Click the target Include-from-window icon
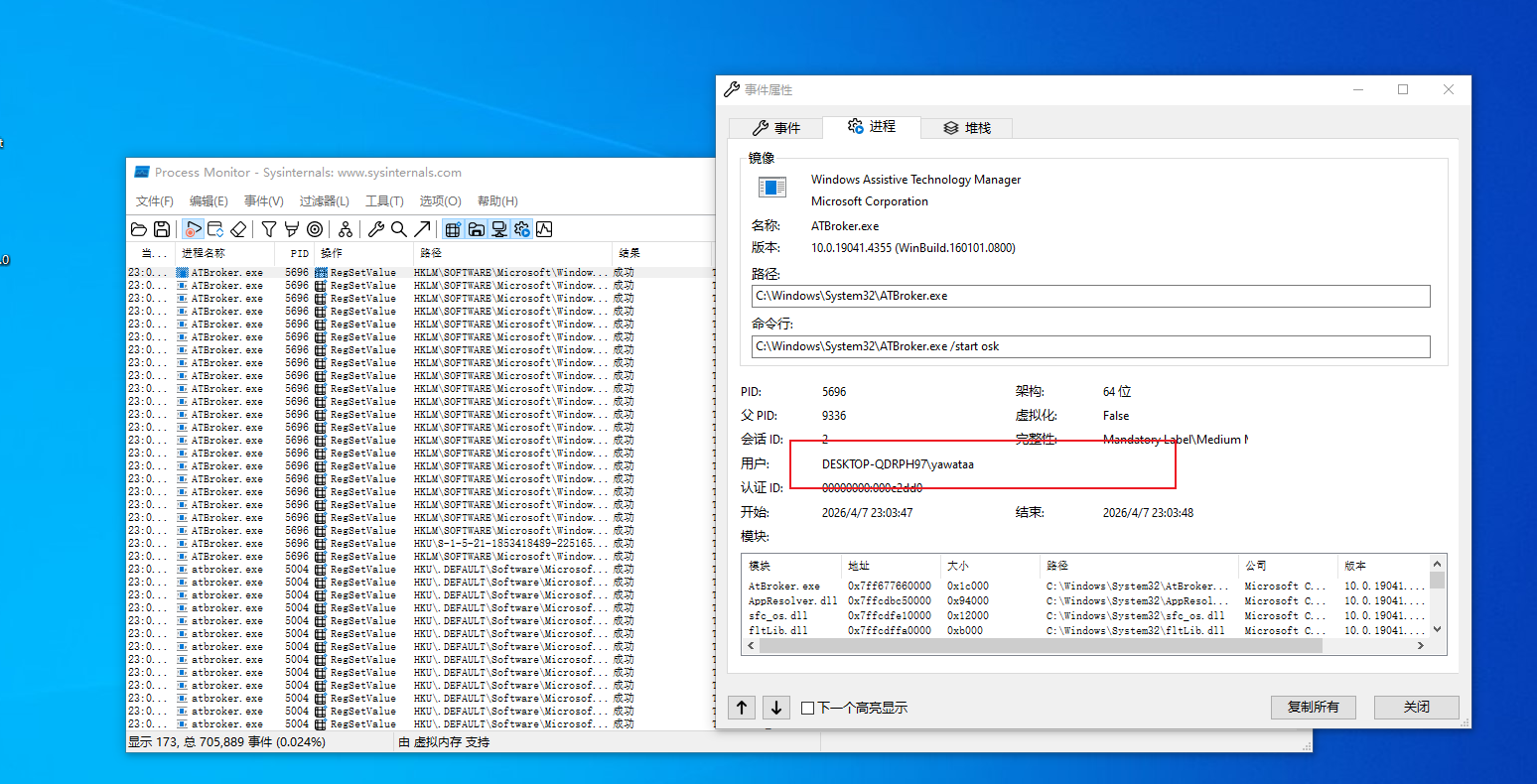This screenshot has height=784, width=1537. [315, 229]
